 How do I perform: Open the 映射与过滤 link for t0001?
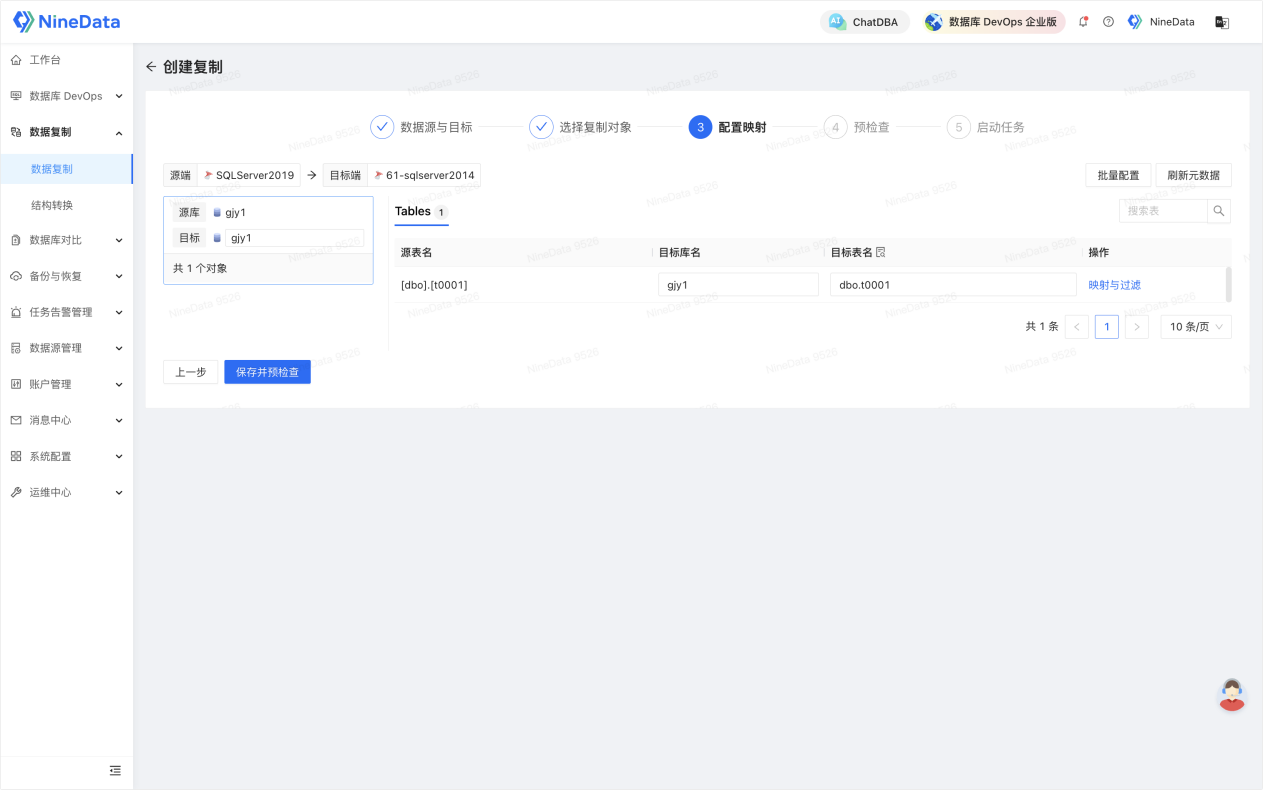tap(1114, 285)
